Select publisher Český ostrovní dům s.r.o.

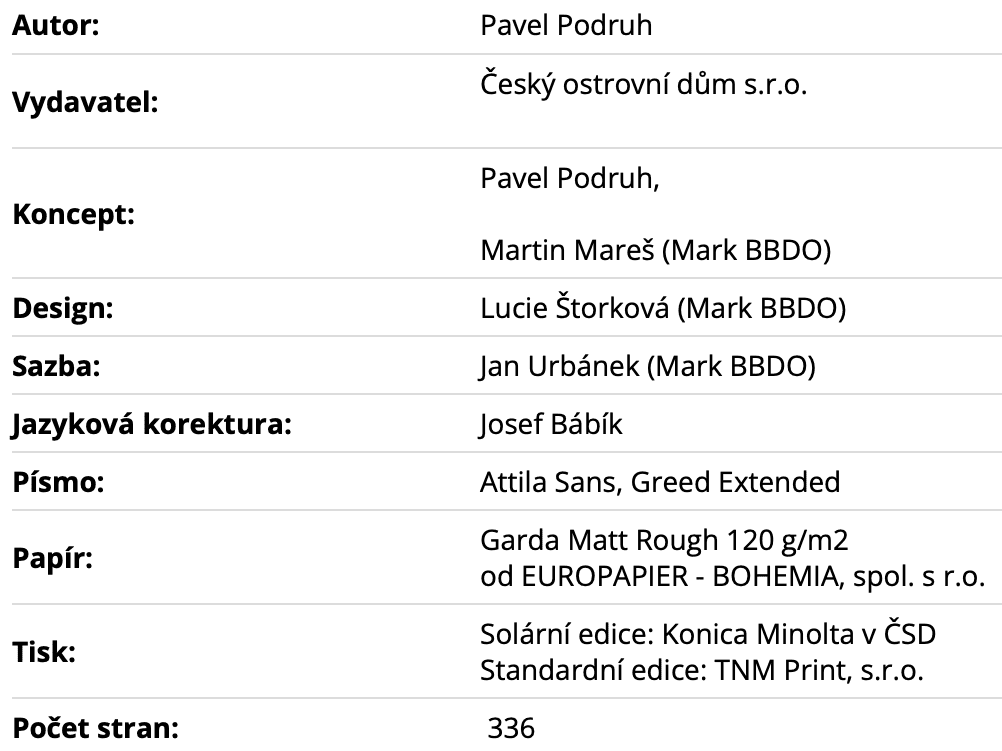click(643, 85)
